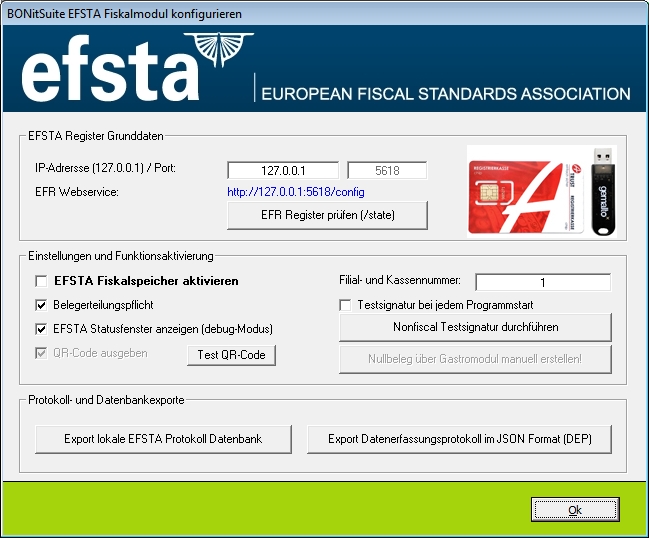Screen dimensions: 649x538
Task: Start Nonfiscal Testsignatur durchführen
Action: pos(475,327)
